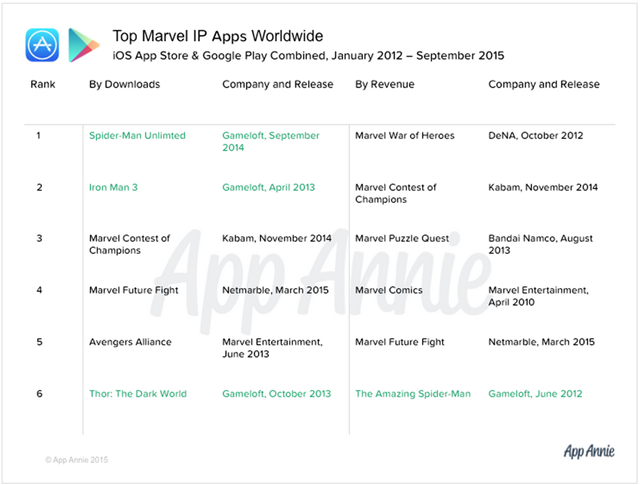Click Avengers Alliance in downloads column
Viewport: 640px width, 485px height.
pyautogui.click(x=130, y=342)
